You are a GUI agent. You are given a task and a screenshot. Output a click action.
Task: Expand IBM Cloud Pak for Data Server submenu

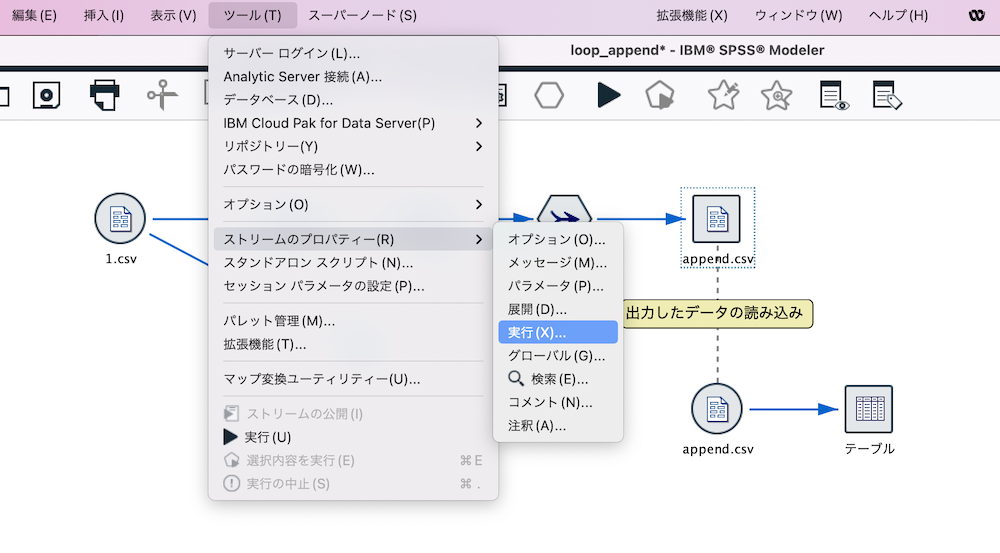[353, 123]
